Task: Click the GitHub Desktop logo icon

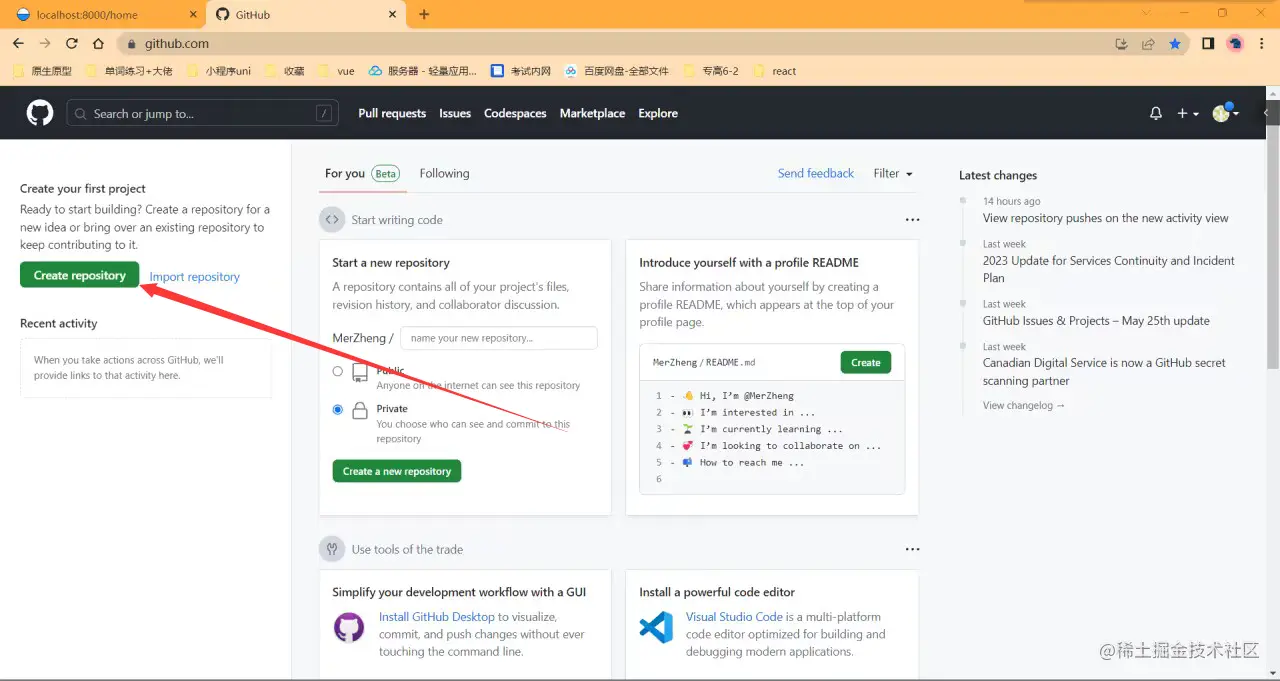Action: (349, 627)
